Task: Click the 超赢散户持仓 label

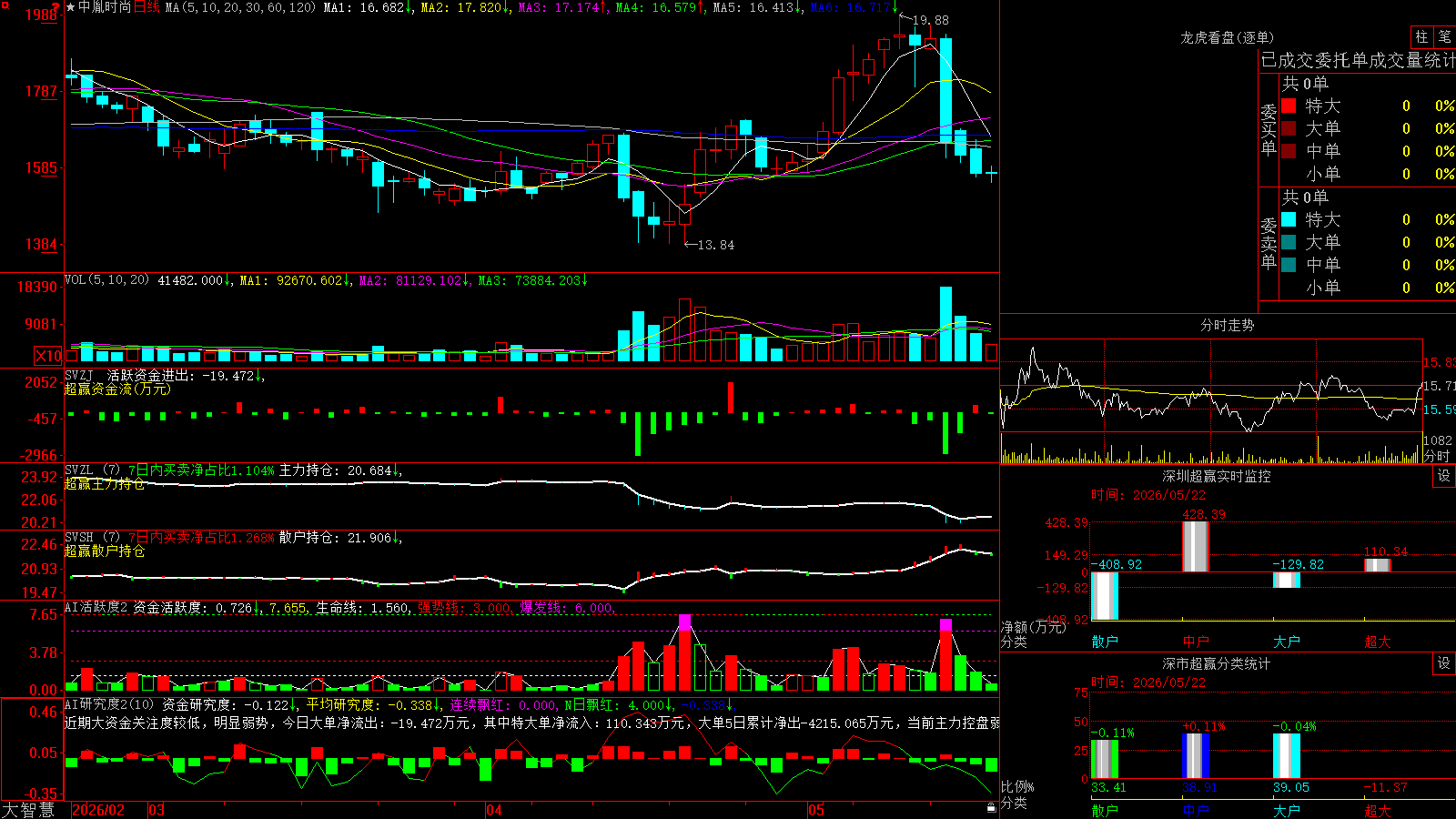Action: (x=105, y=551)
